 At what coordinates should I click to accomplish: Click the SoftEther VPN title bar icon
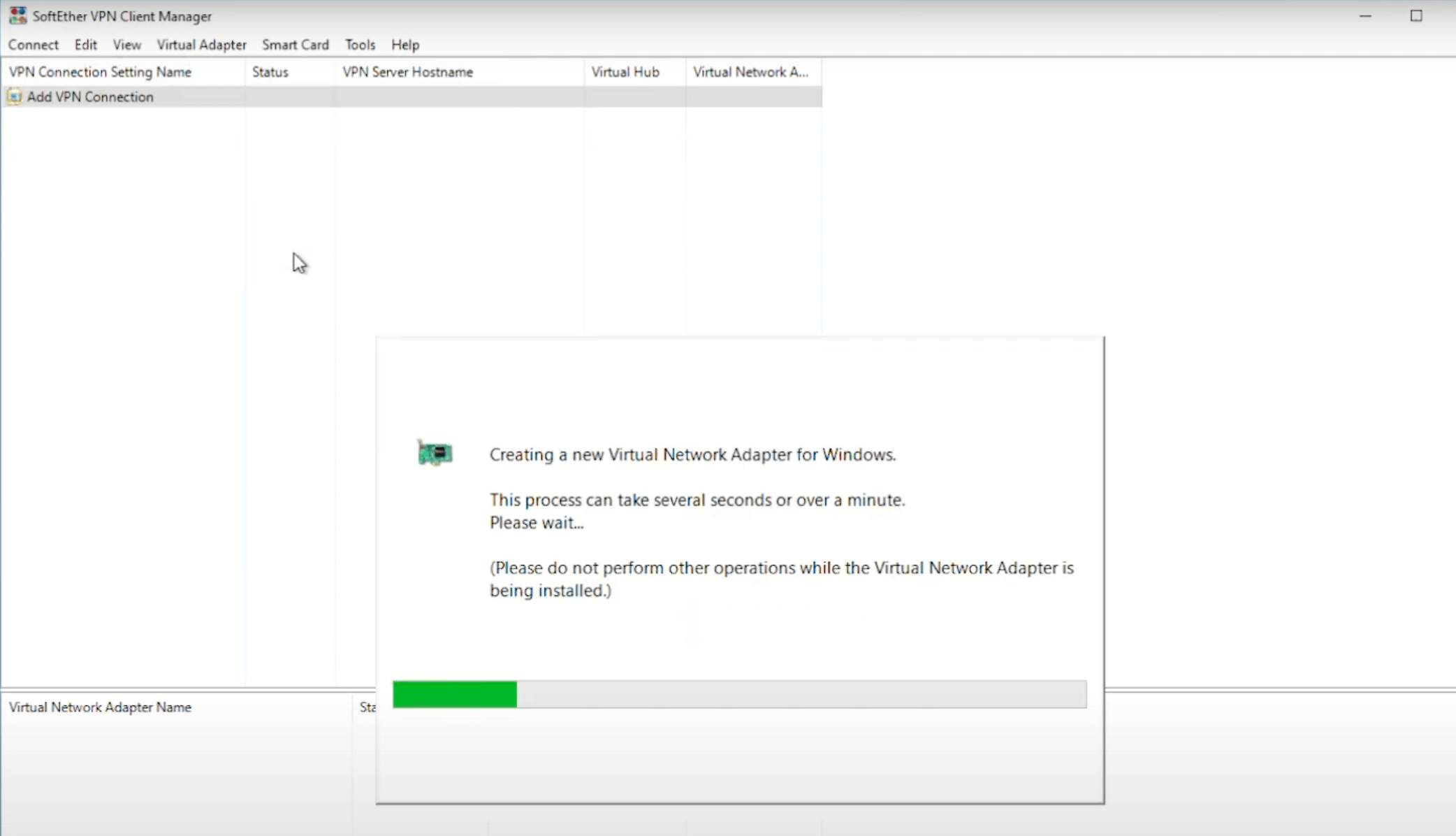point(17,15)
